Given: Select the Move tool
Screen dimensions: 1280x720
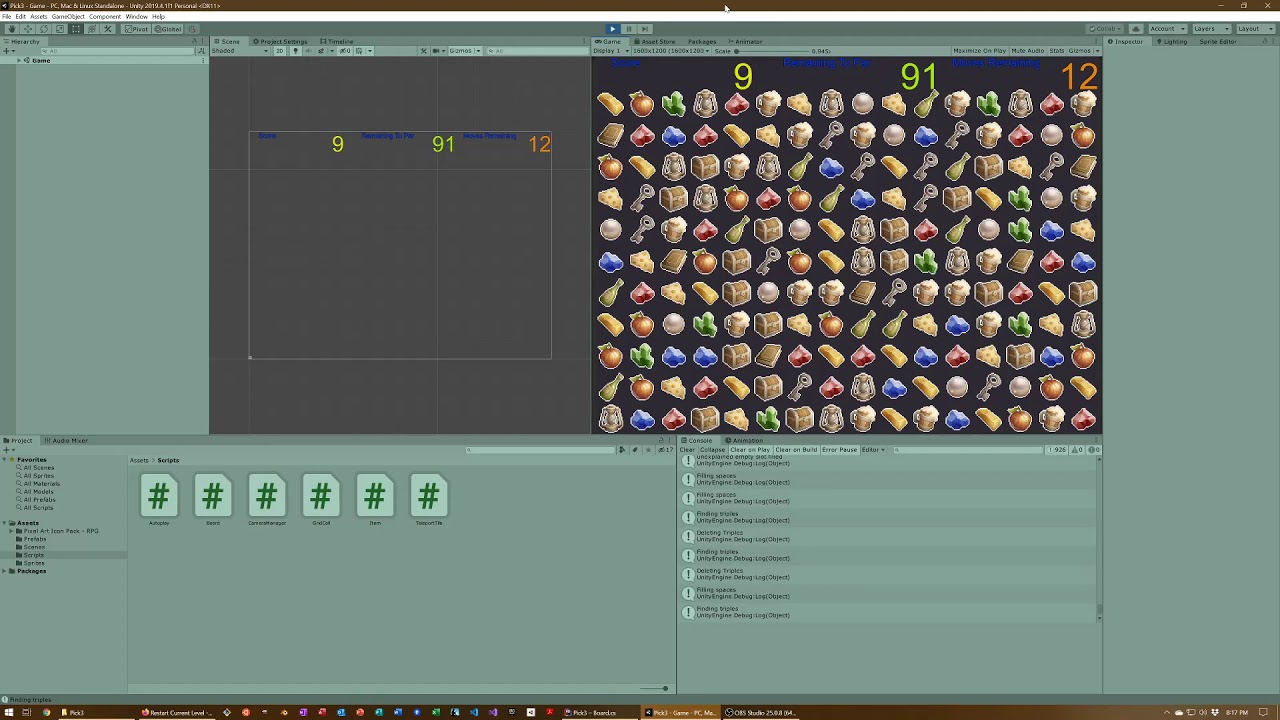Looking at the screenshot, I should pyautogui.click(x=27, y=29).
